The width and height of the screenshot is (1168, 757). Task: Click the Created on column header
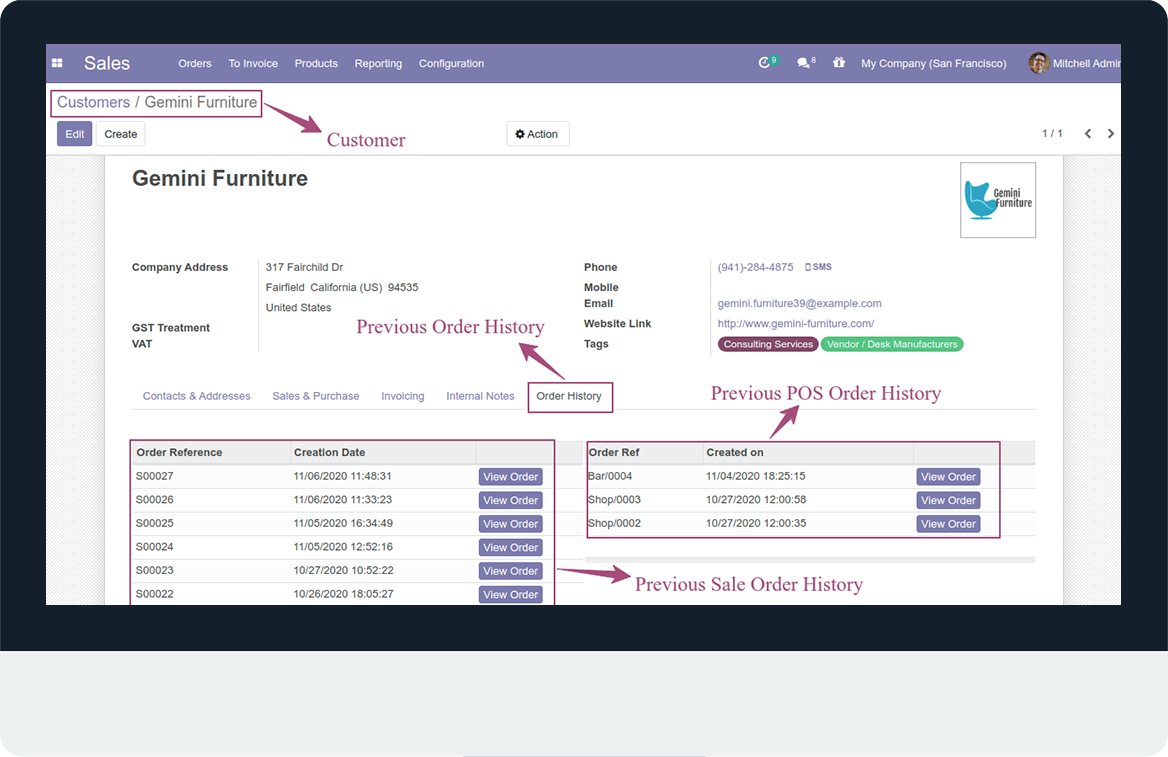click(x=734, y=452)
